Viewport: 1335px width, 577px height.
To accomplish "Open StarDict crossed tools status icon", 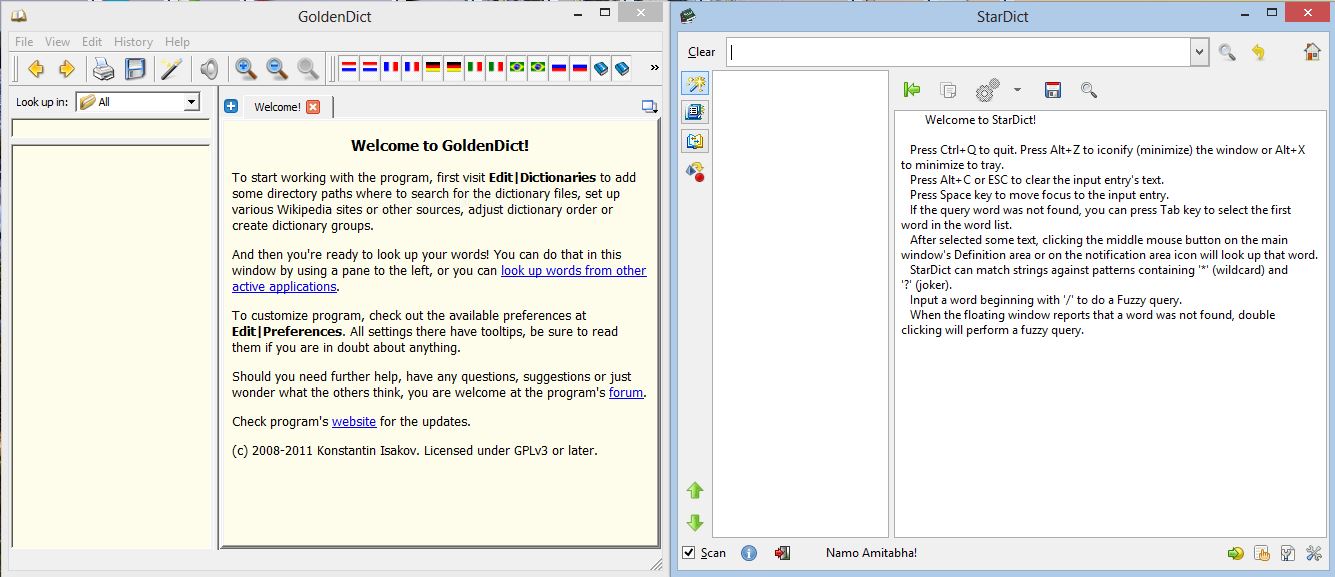I will click(1314, 553).
